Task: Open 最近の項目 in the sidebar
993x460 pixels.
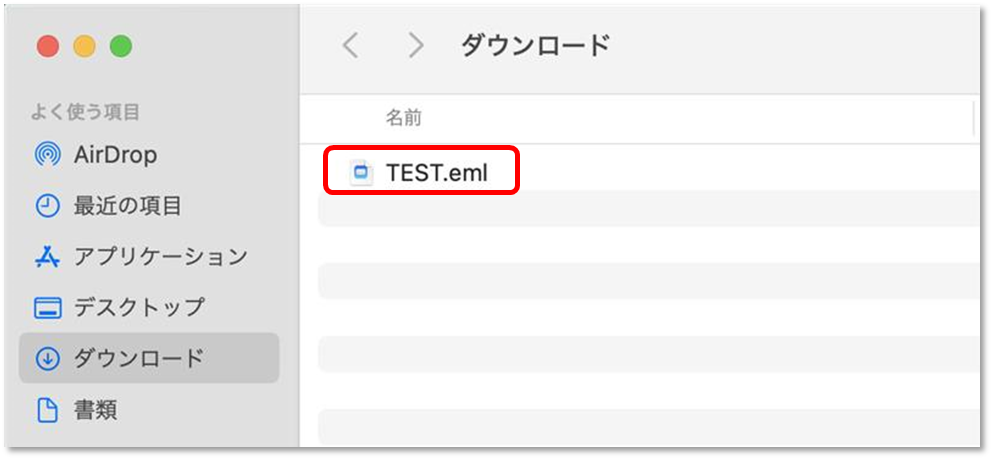Action: point(127,206)
